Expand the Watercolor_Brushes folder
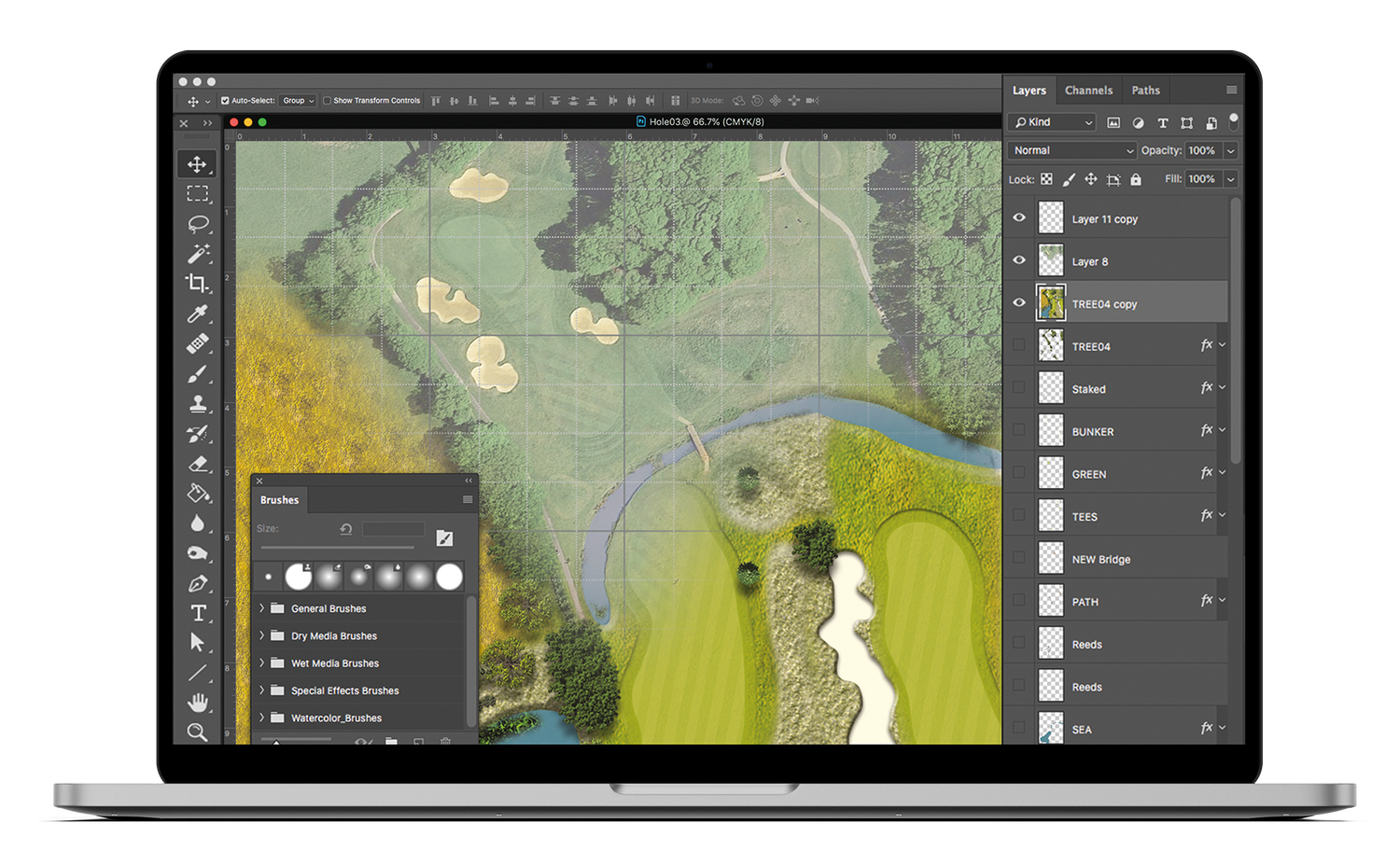Screen dimensions: 1400x864 (x=260, y=718)
